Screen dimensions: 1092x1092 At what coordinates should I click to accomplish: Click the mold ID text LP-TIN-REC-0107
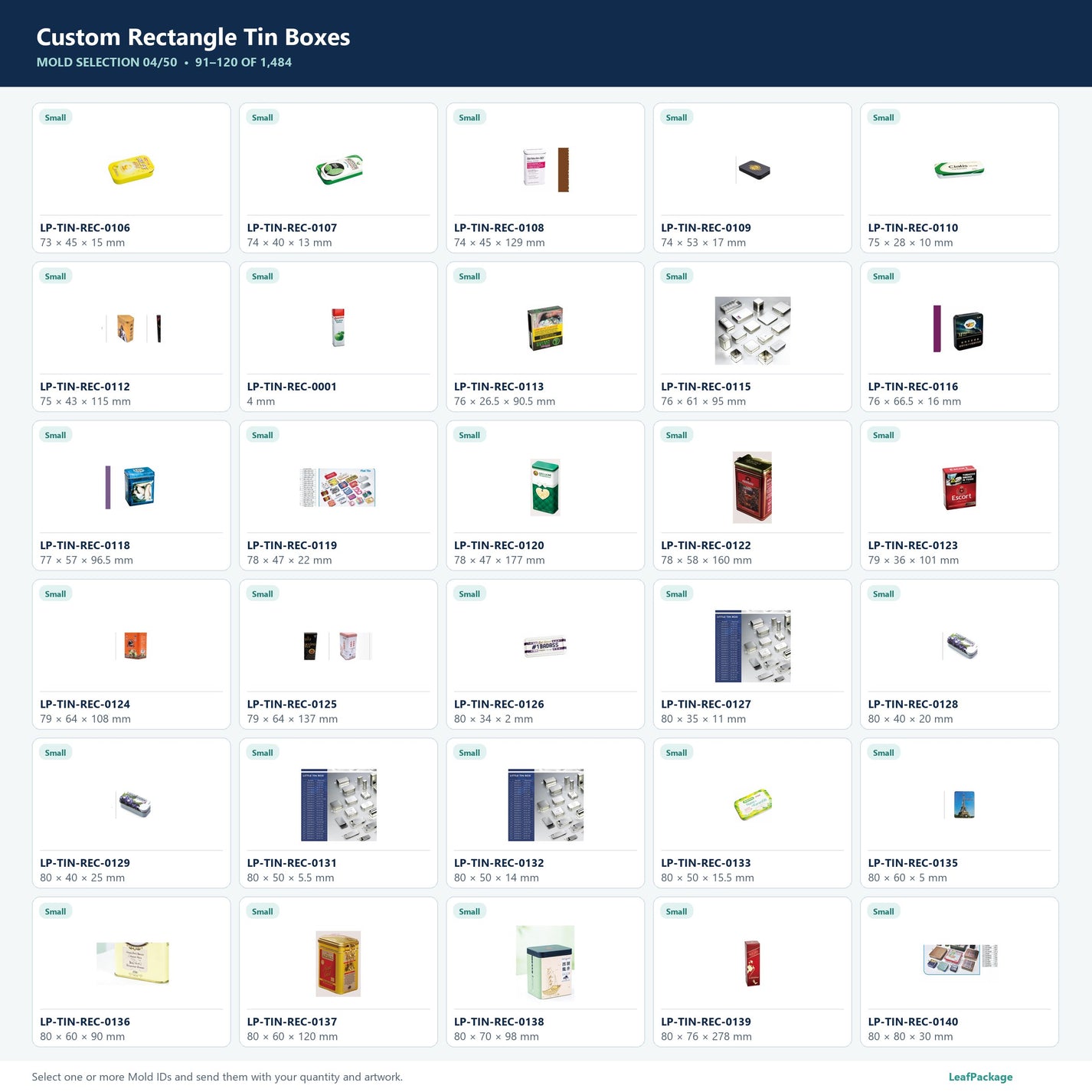click(292, 227)
